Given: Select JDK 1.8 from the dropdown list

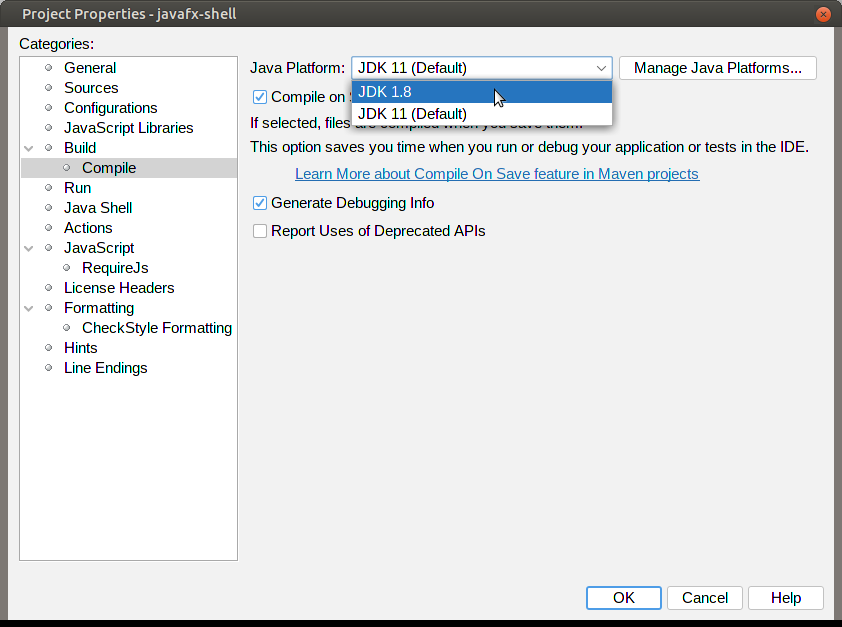Looking at the screenshot, I should coord(480,92).
